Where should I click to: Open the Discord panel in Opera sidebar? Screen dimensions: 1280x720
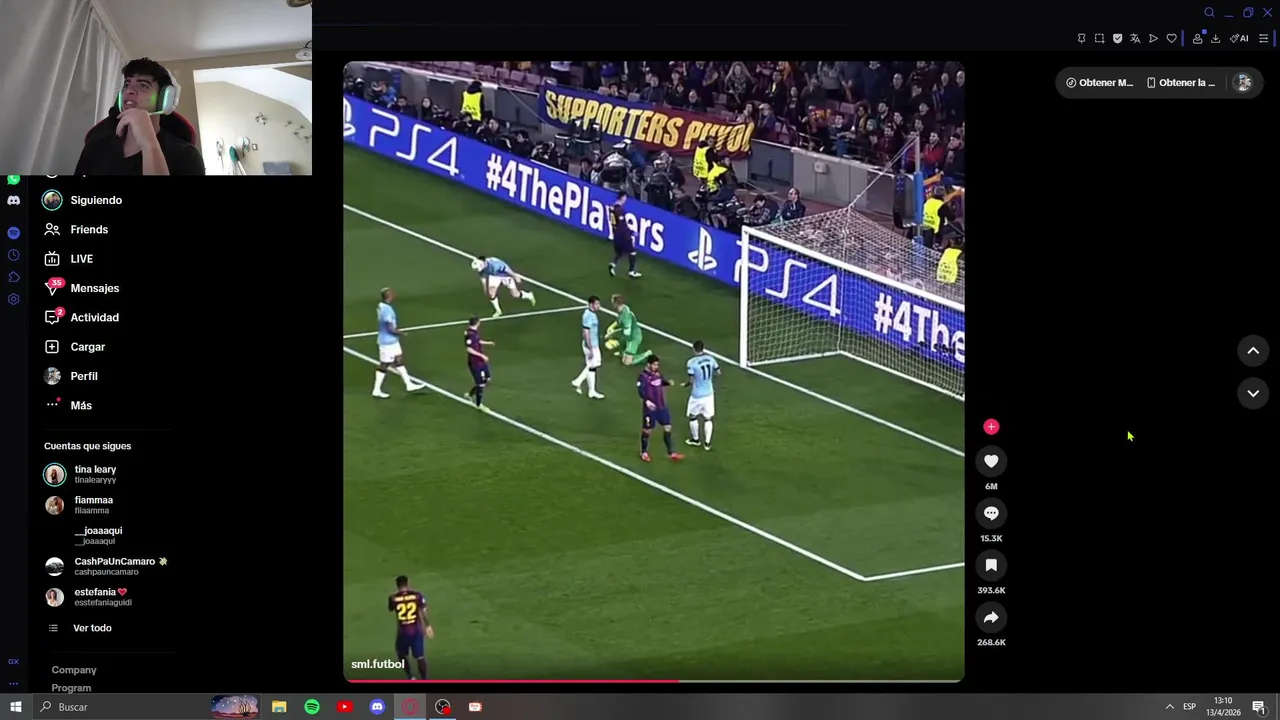pos(13,201)
